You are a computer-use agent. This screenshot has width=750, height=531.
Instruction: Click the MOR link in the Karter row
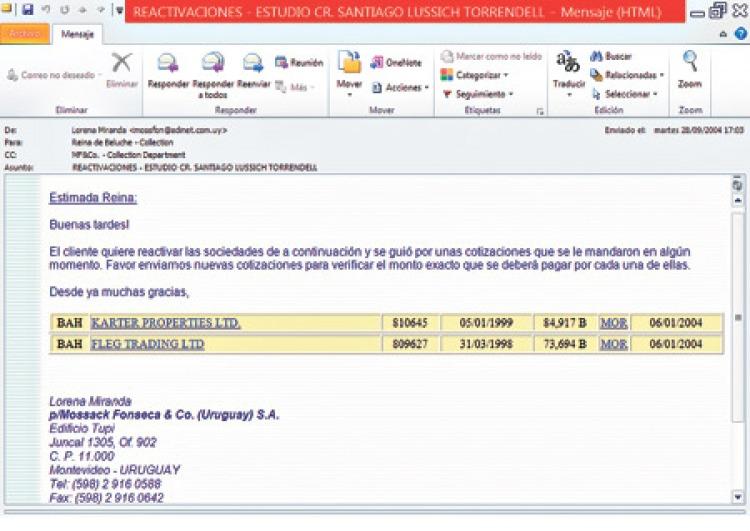pos(613,323)
